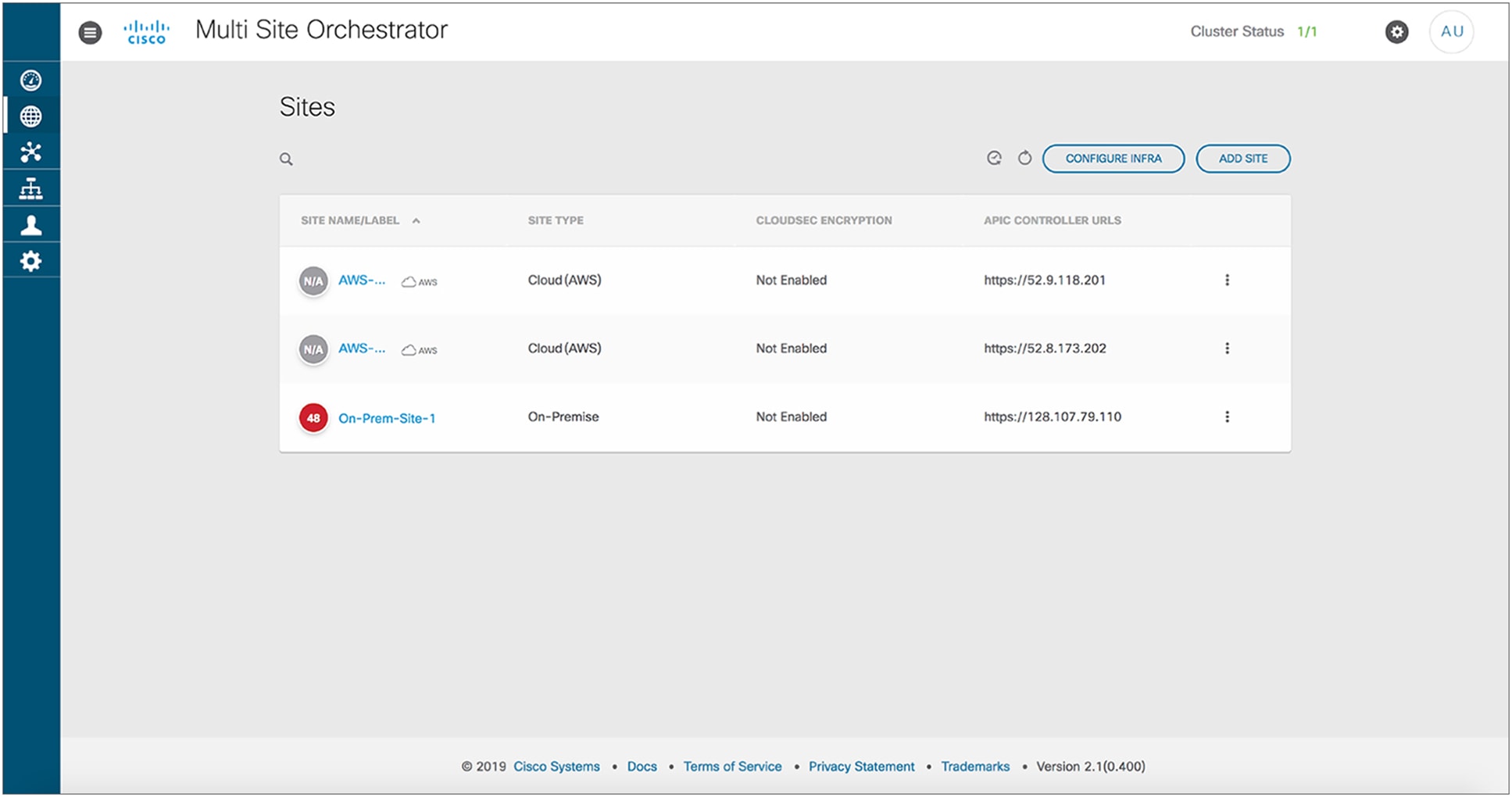Open the Privacy Statement link
This screenshot has height=797, width=1512.
(x=861, y=767)
